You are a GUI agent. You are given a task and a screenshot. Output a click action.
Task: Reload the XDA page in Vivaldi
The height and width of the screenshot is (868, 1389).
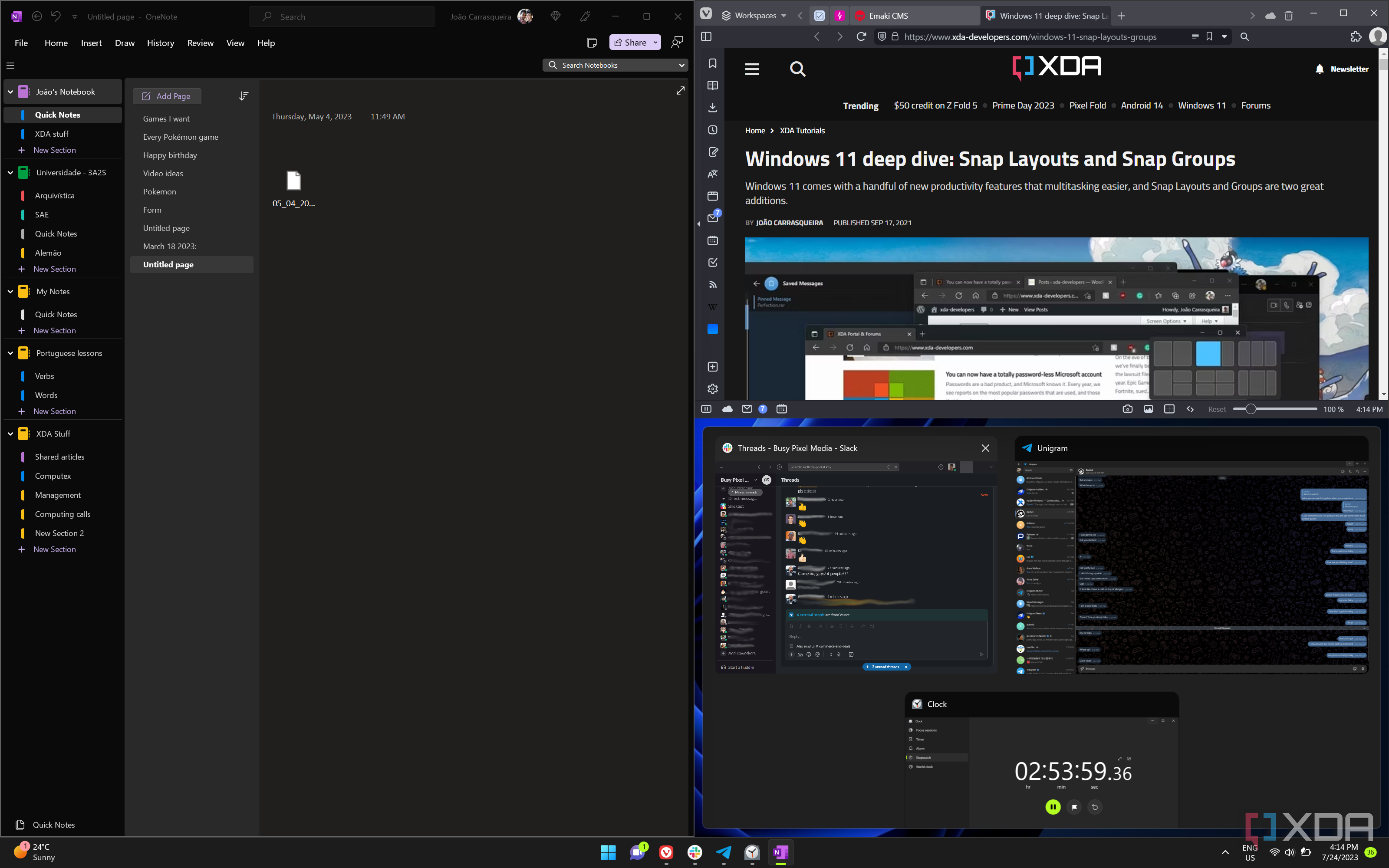(861, 37)
